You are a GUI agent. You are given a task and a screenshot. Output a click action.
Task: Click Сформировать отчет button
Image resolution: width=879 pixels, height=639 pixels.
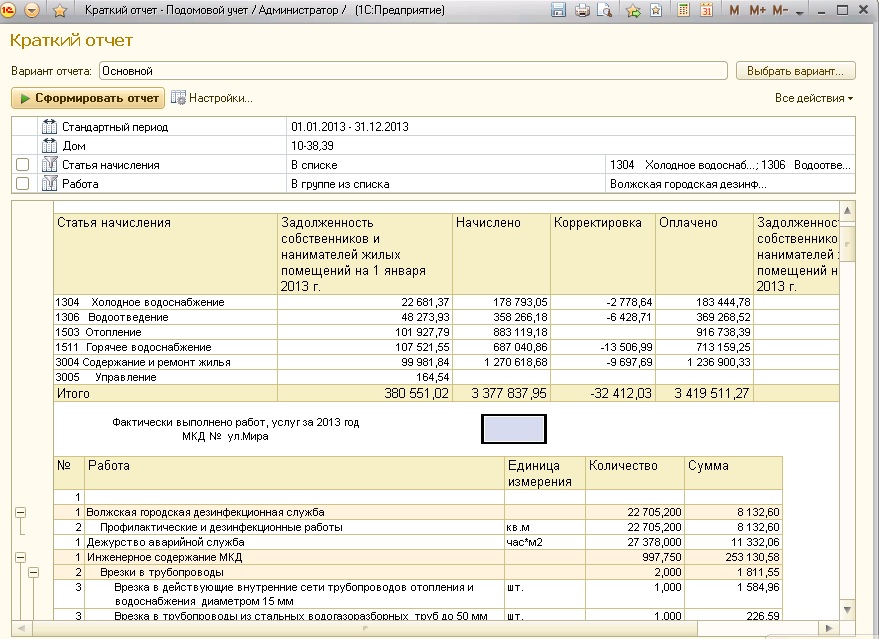(88, 98)
